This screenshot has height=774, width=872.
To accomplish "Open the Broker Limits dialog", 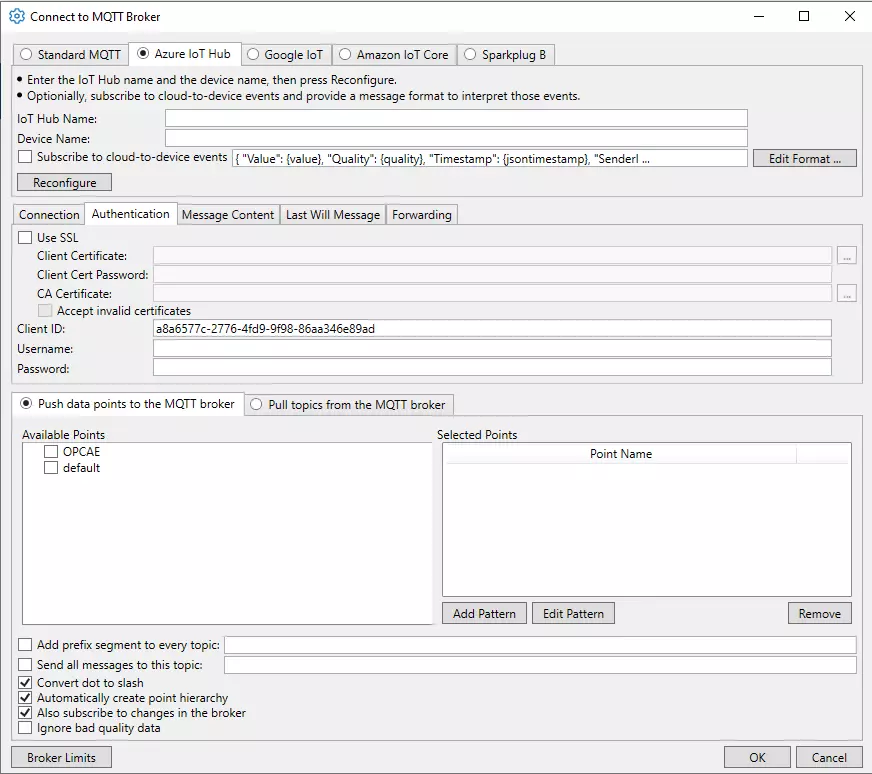I will pyautogui.click(x=61, y=757).
